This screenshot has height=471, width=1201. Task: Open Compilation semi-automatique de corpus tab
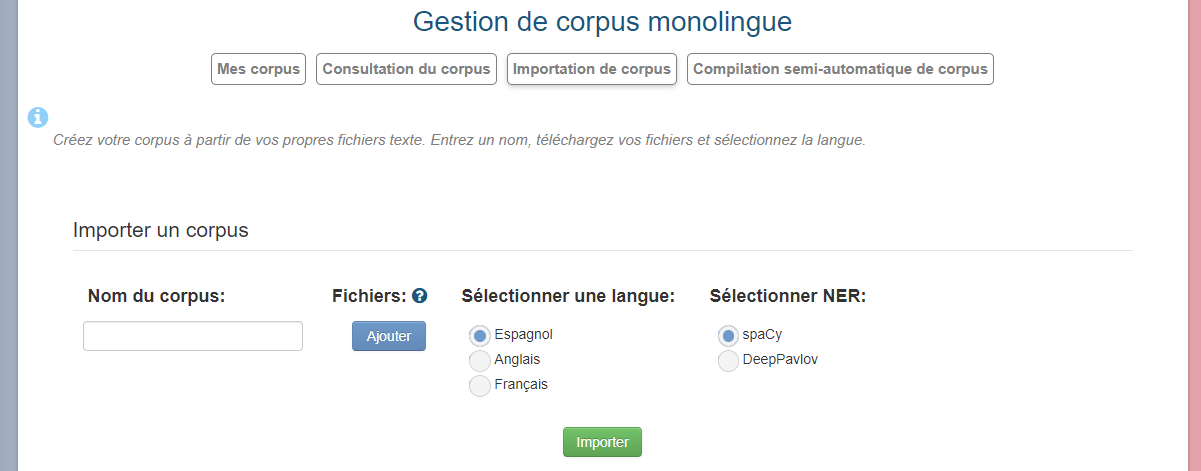pos(840,69)
